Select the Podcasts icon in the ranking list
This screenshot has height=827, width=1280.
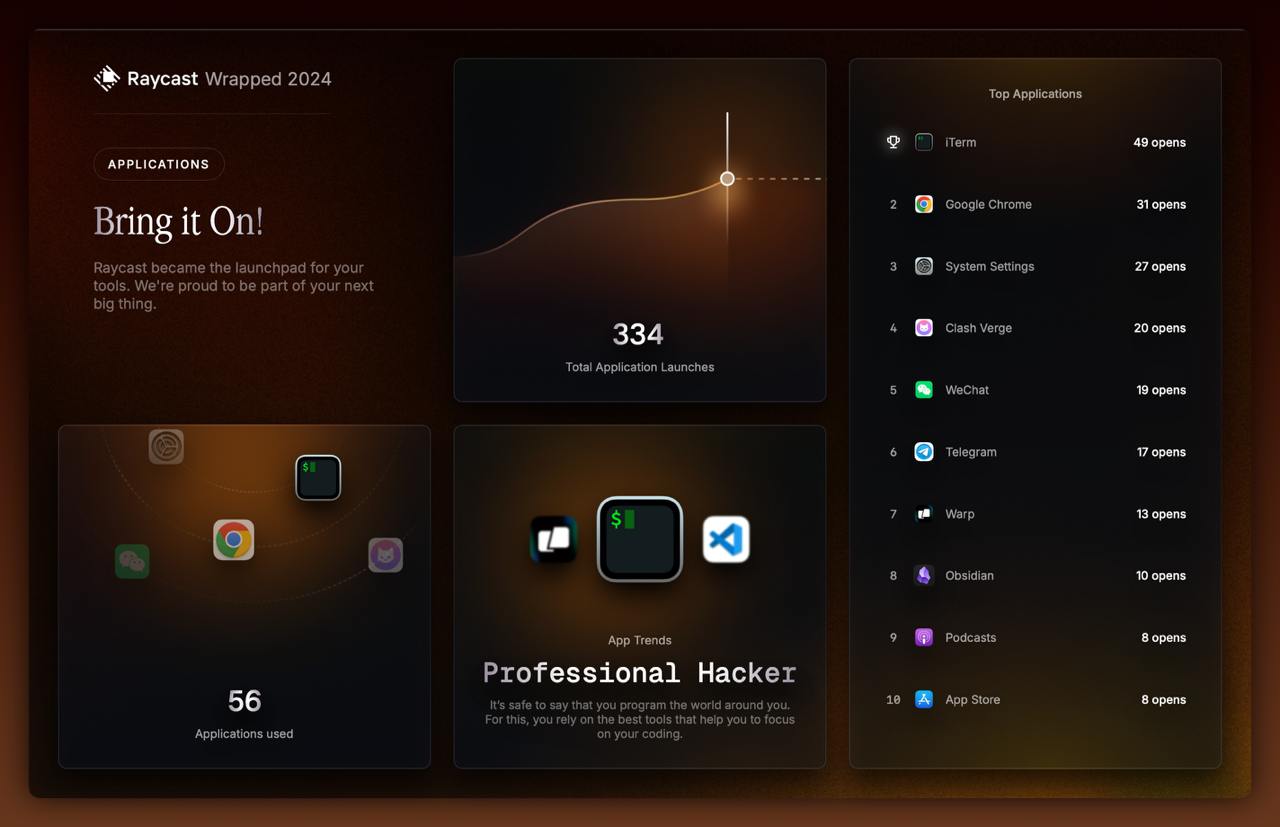pyautogui.click(x=924, y=638)
